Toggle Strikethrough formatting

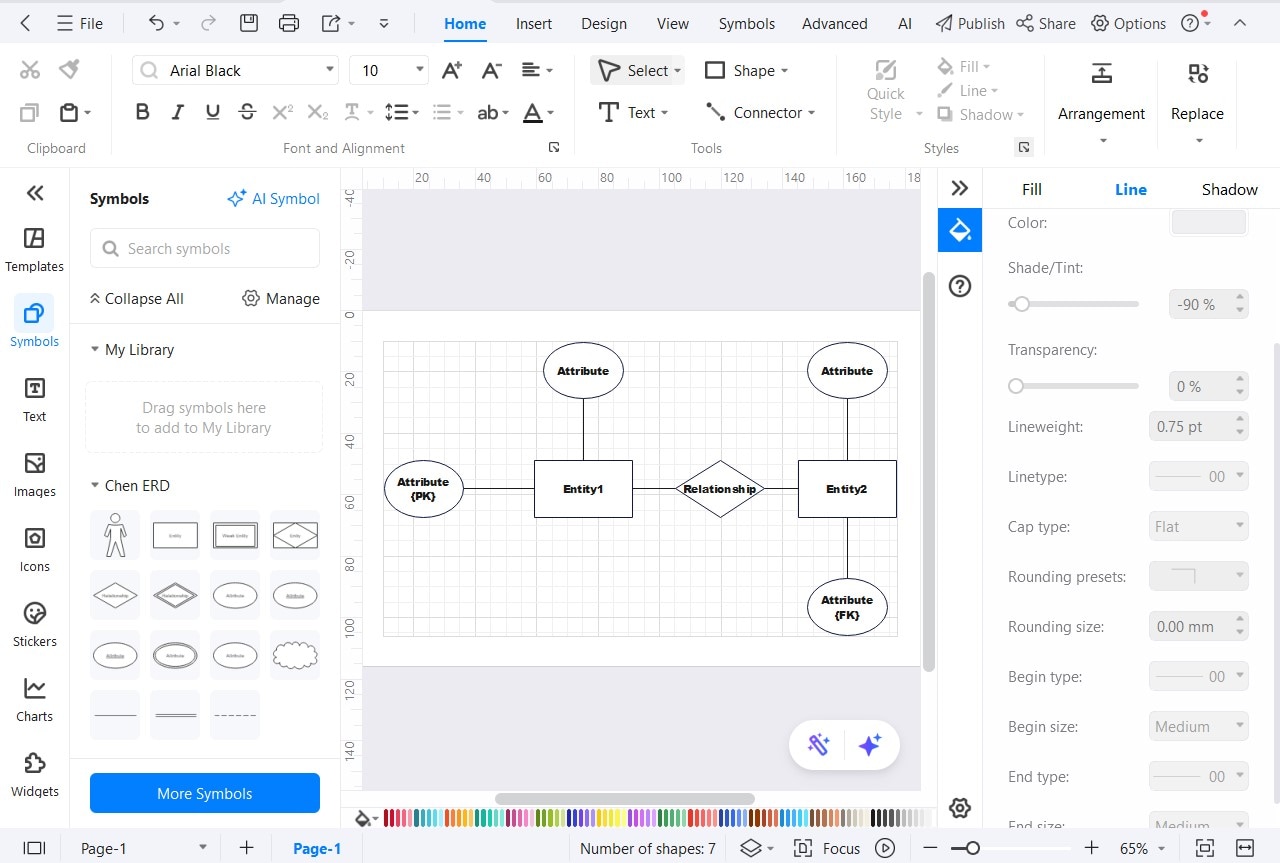click(x=247, y=113)
